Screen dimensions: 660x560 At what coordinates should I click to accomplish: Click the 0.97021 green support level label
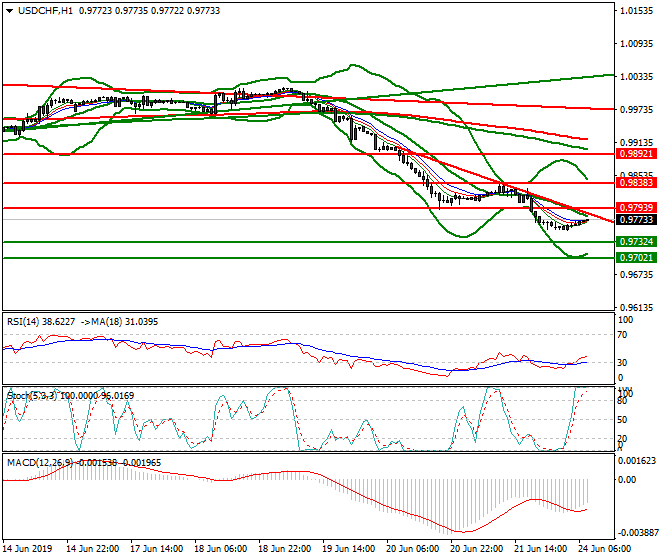(636, 258)
